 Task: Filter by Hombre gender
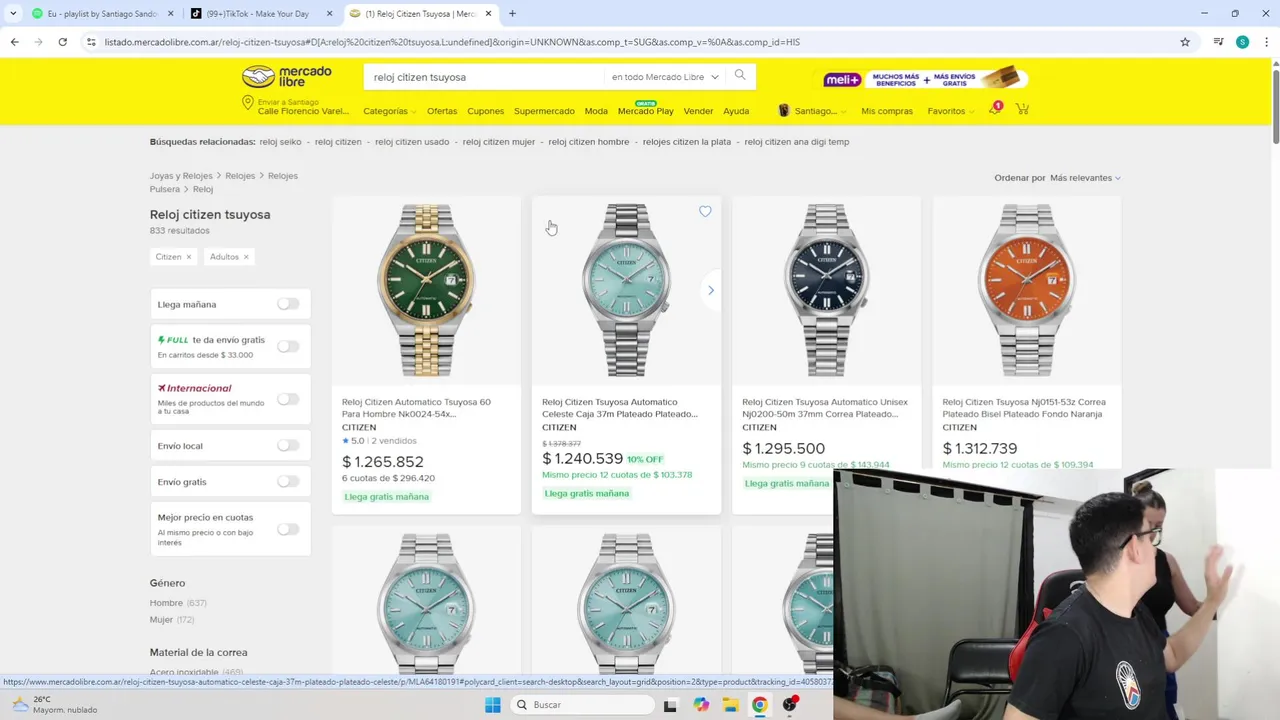[x=178, y=603]
